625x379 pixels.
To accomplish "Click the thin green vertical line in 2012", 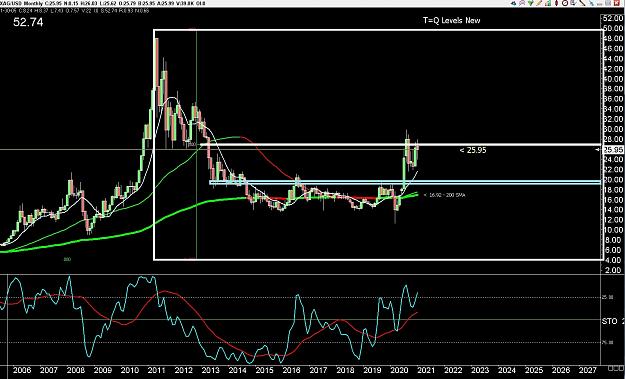I will [x=197, y=145].
